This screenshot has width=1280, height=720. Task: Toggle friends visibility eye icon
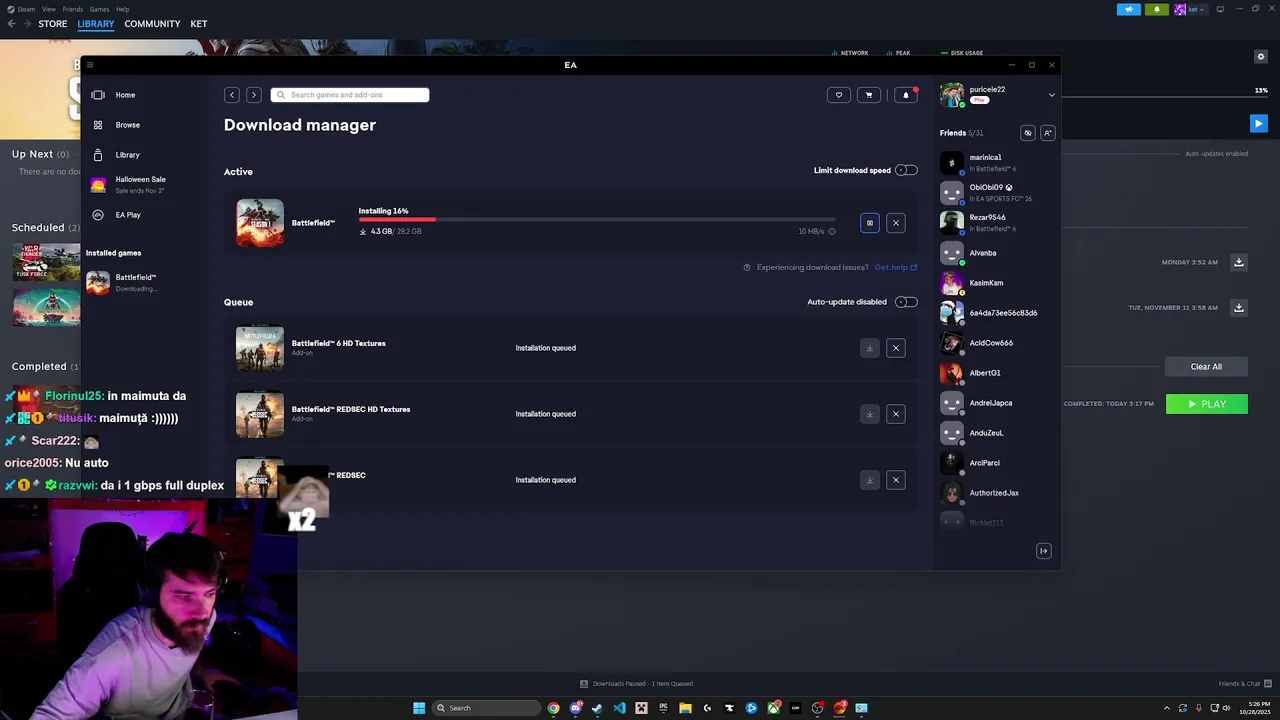(x=1027, y=133)
